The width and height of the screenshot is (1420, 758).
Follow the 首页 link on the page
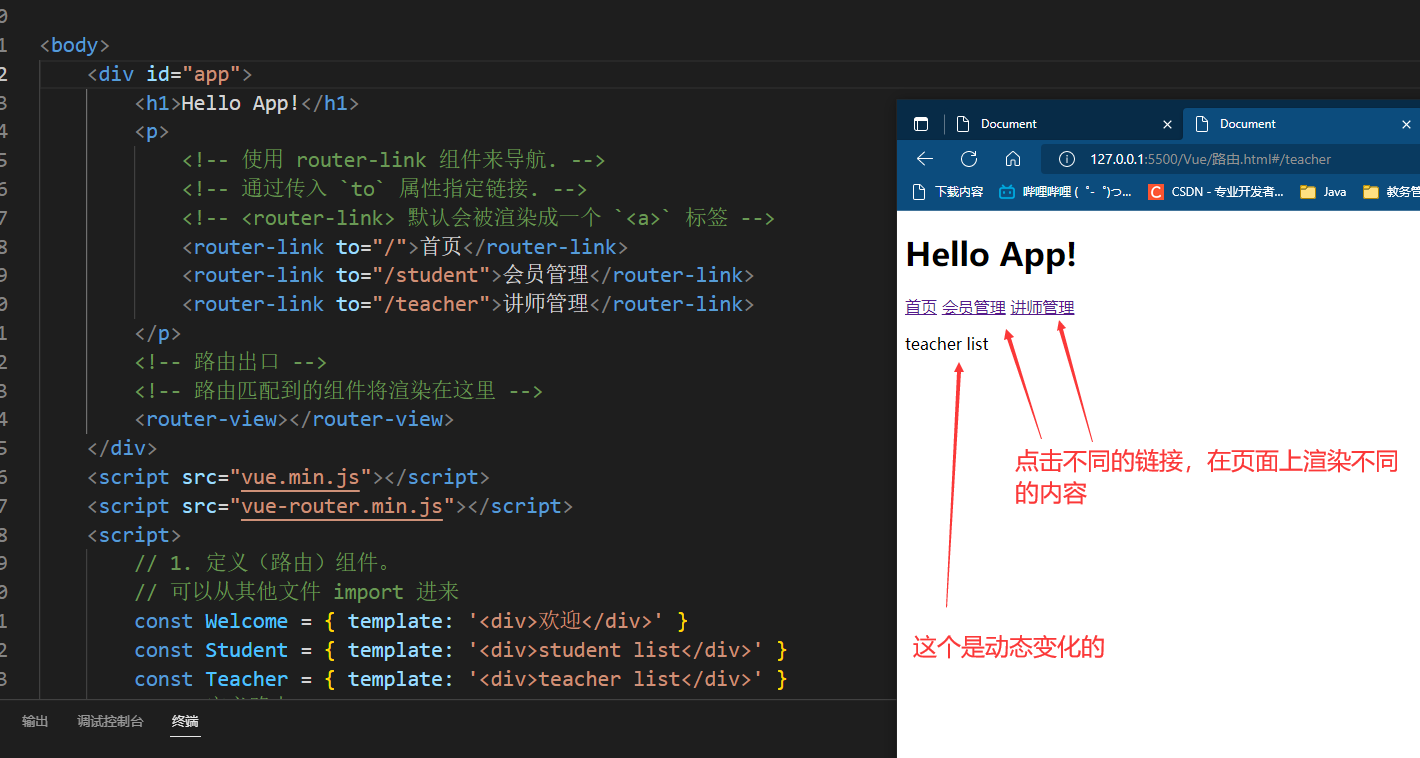[921, 307]
